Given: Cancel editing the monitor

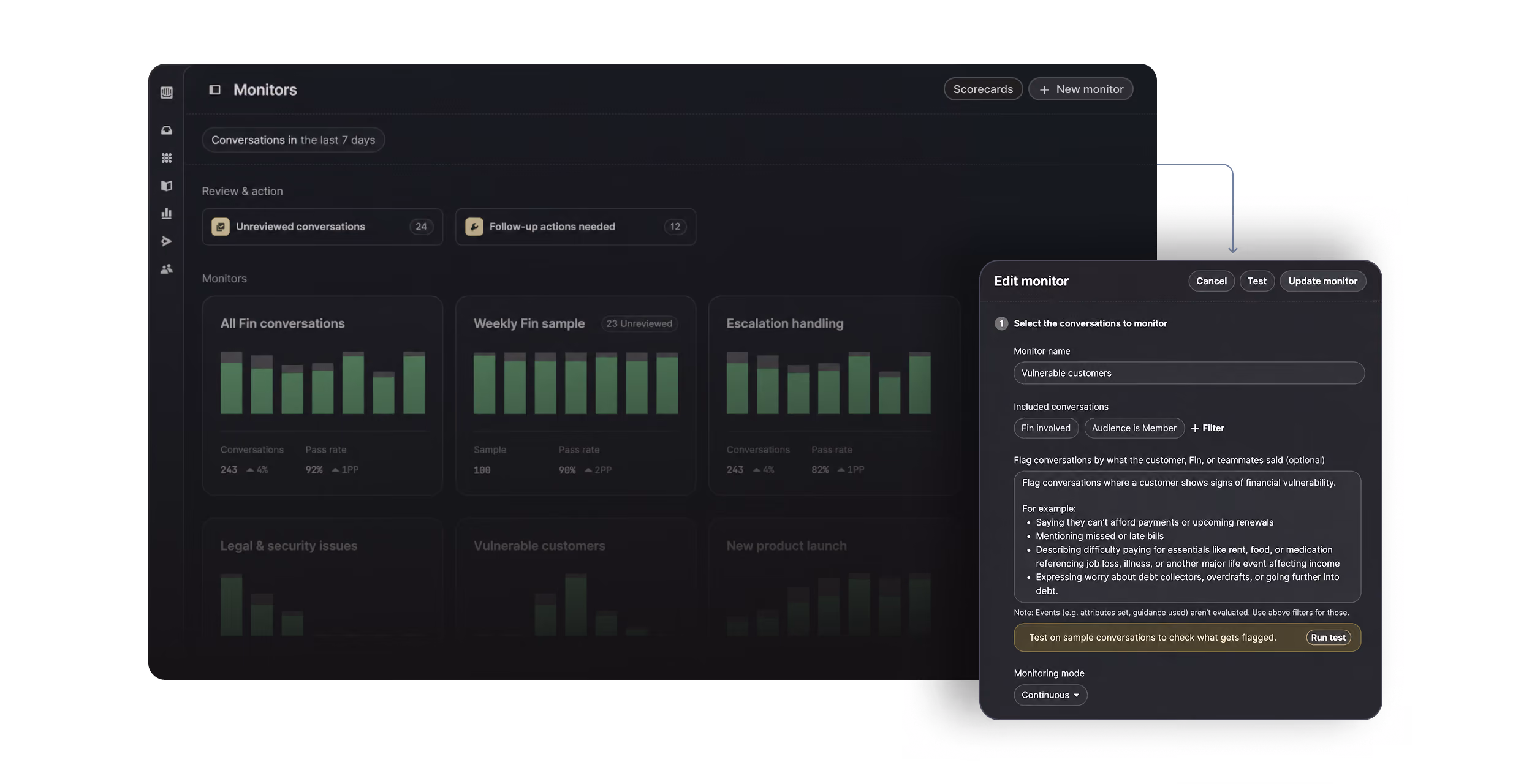Looking at the screenshot, I should [1211, 281].
